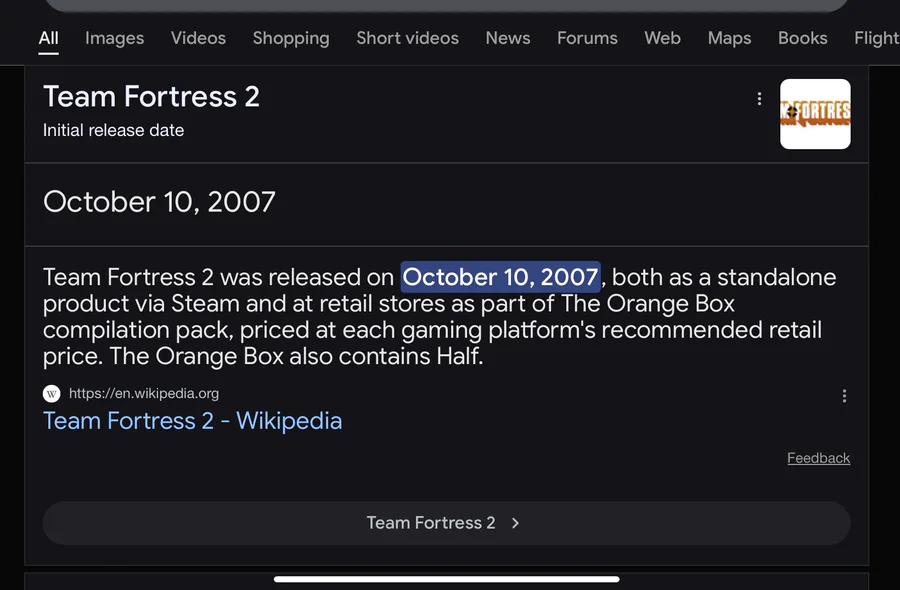Switch to the Videos tab
This screenshot has height=590, width=900.
[x=198, y=38]
